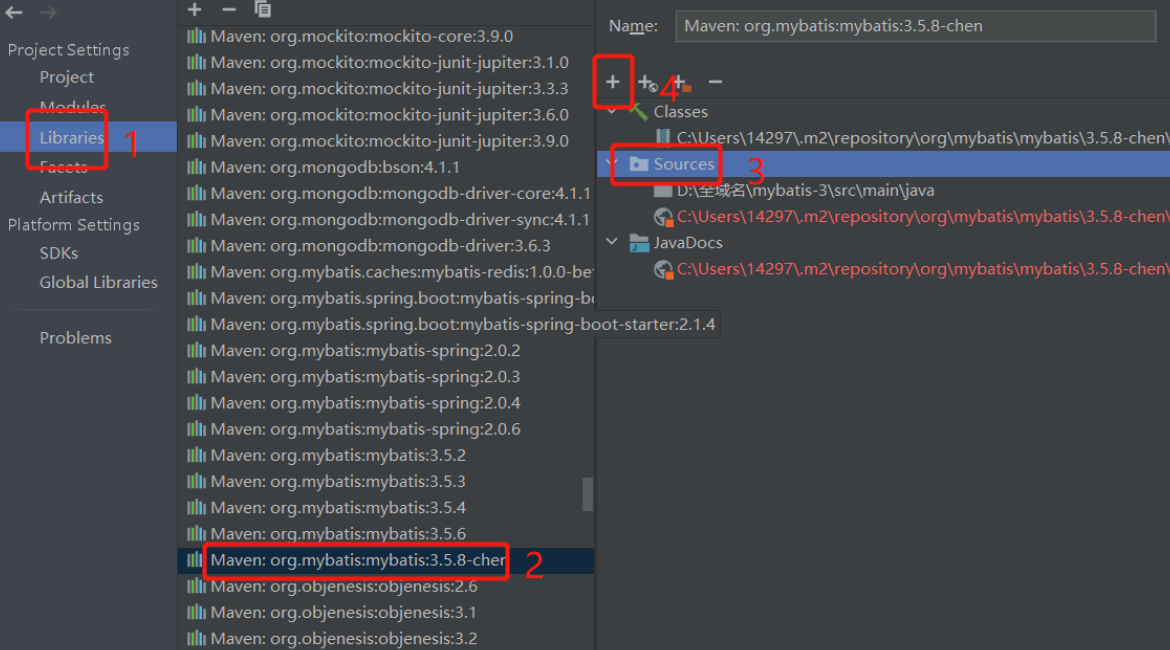1170x650 pixels.
Task: Add a documentation URL root
Action: coord(647,82)
